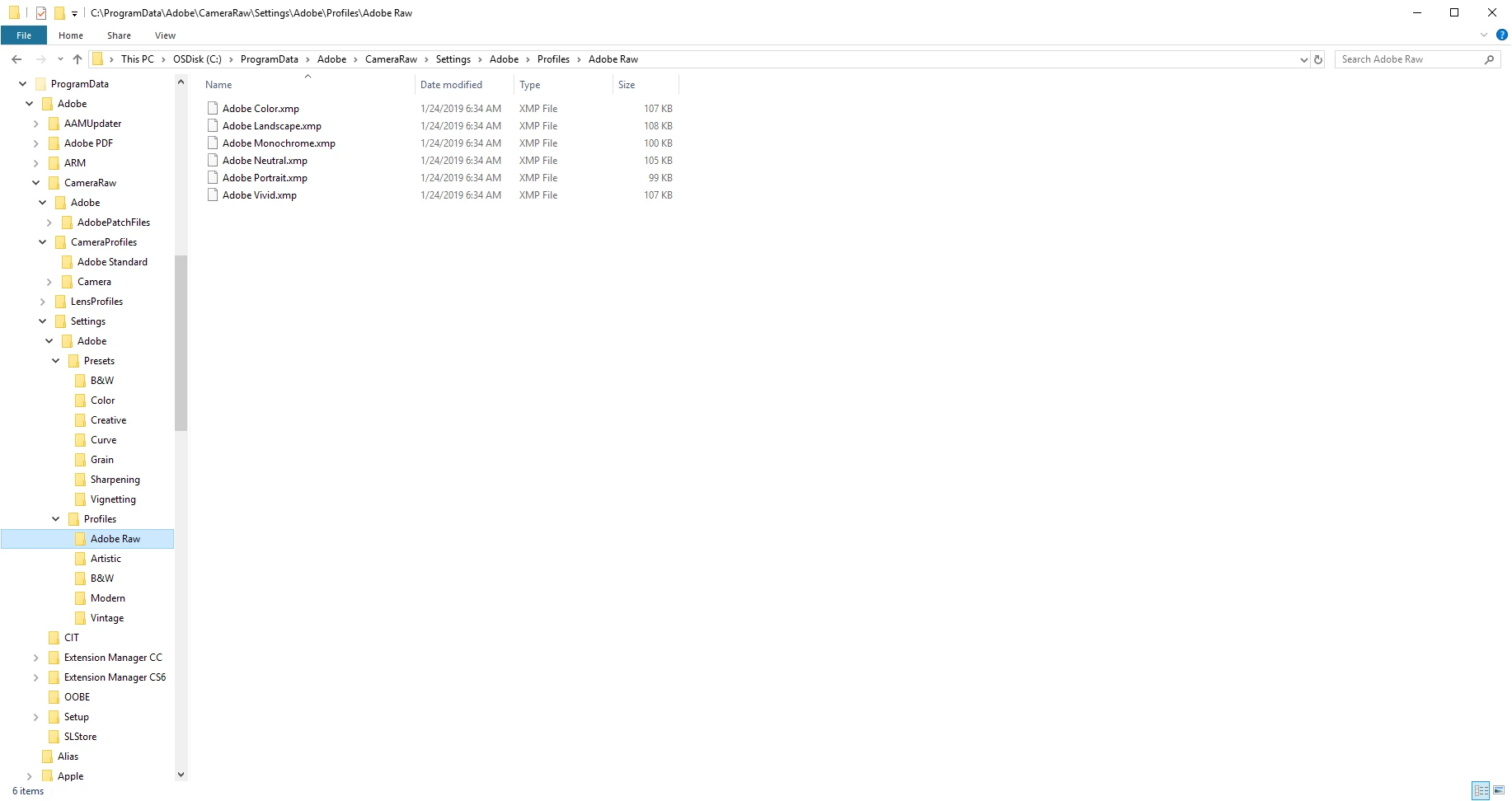Click the navigation pane scrollbar thumb

(181, 343)
